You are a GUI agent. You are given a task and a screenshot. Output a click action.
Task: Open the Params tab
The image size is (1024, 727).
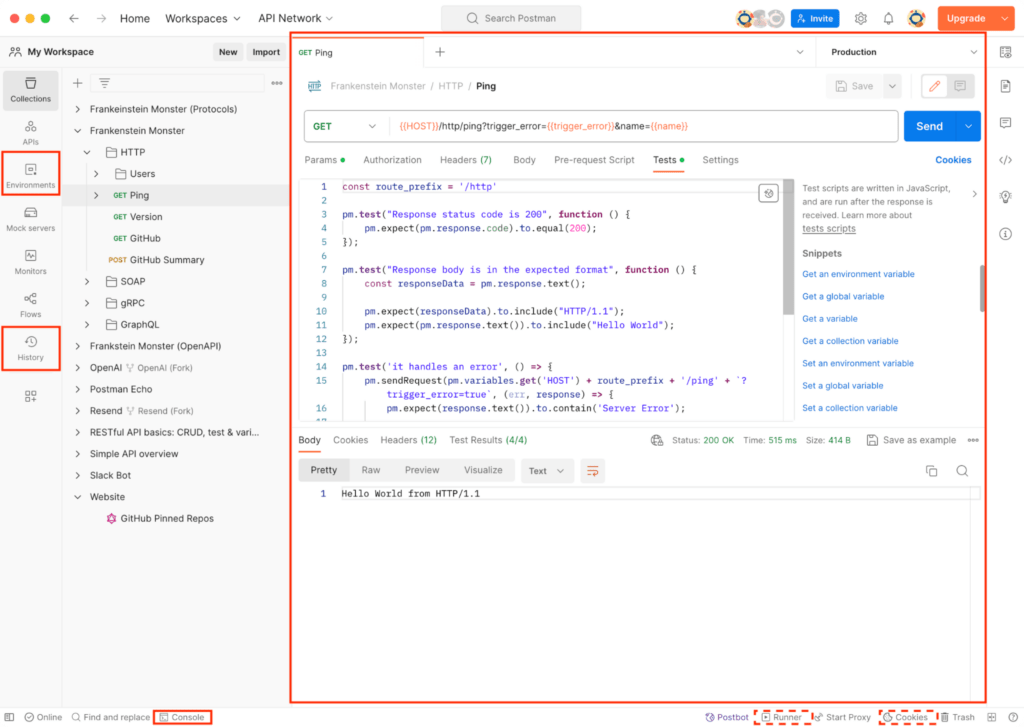325,160
